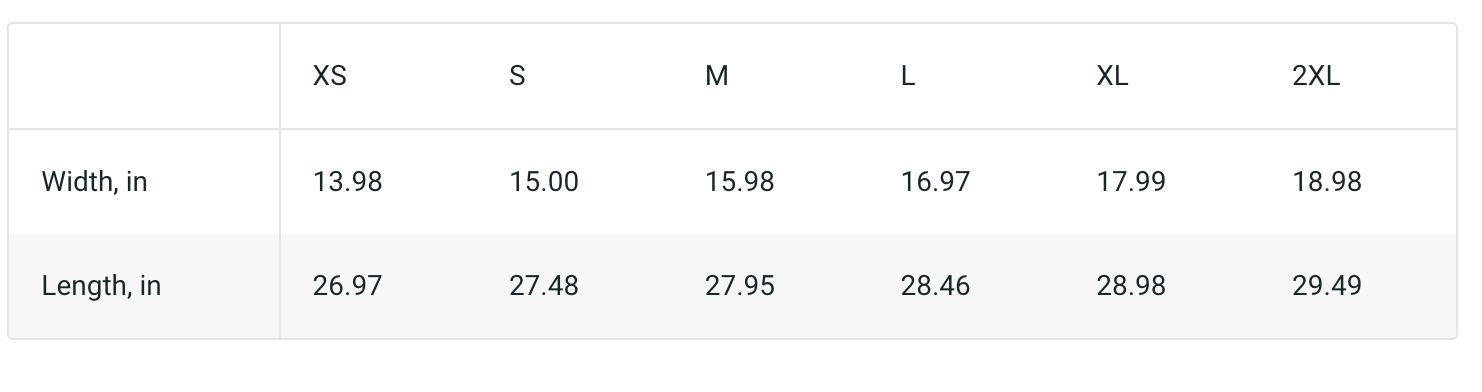1482x392 pixels.
Task: Select the L size column header
Action: (x=908, y=76)
